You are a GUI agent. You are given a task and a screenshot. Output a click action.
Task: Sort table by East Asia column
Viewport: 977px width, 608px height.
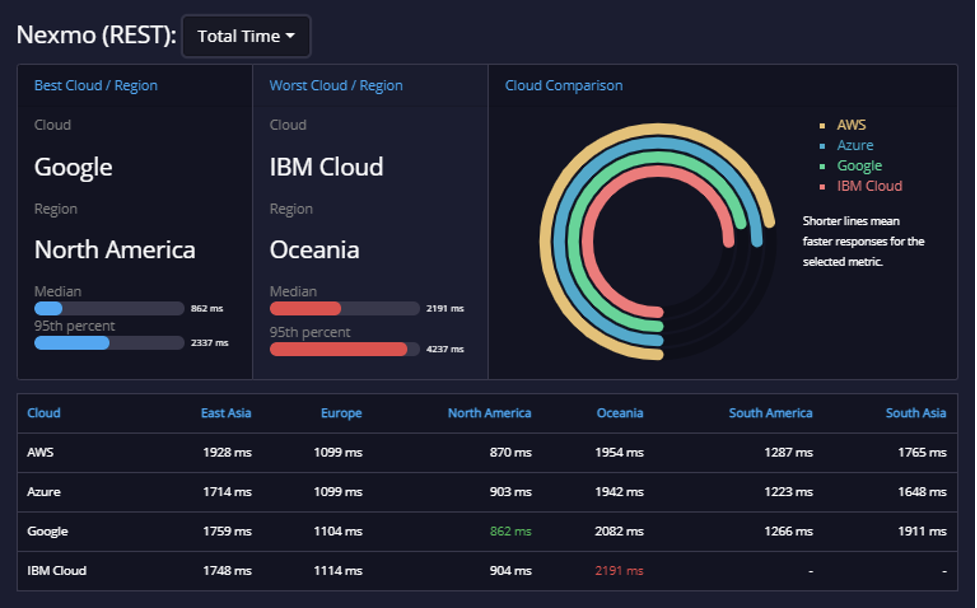pyautogui.click(x=226, y=413)
